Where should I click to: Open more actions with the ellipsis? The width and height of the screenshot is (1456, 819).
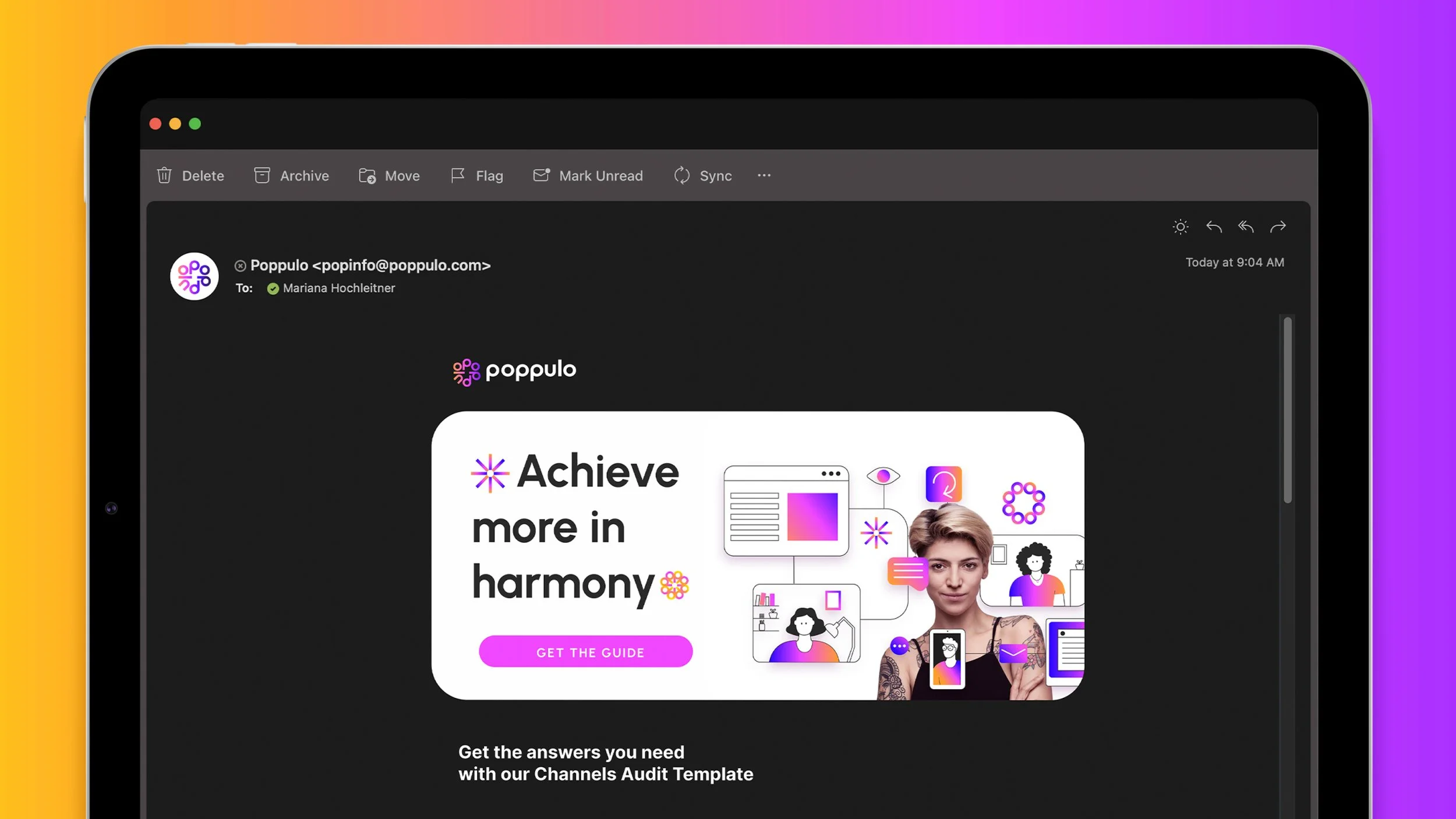click(764, 175)
